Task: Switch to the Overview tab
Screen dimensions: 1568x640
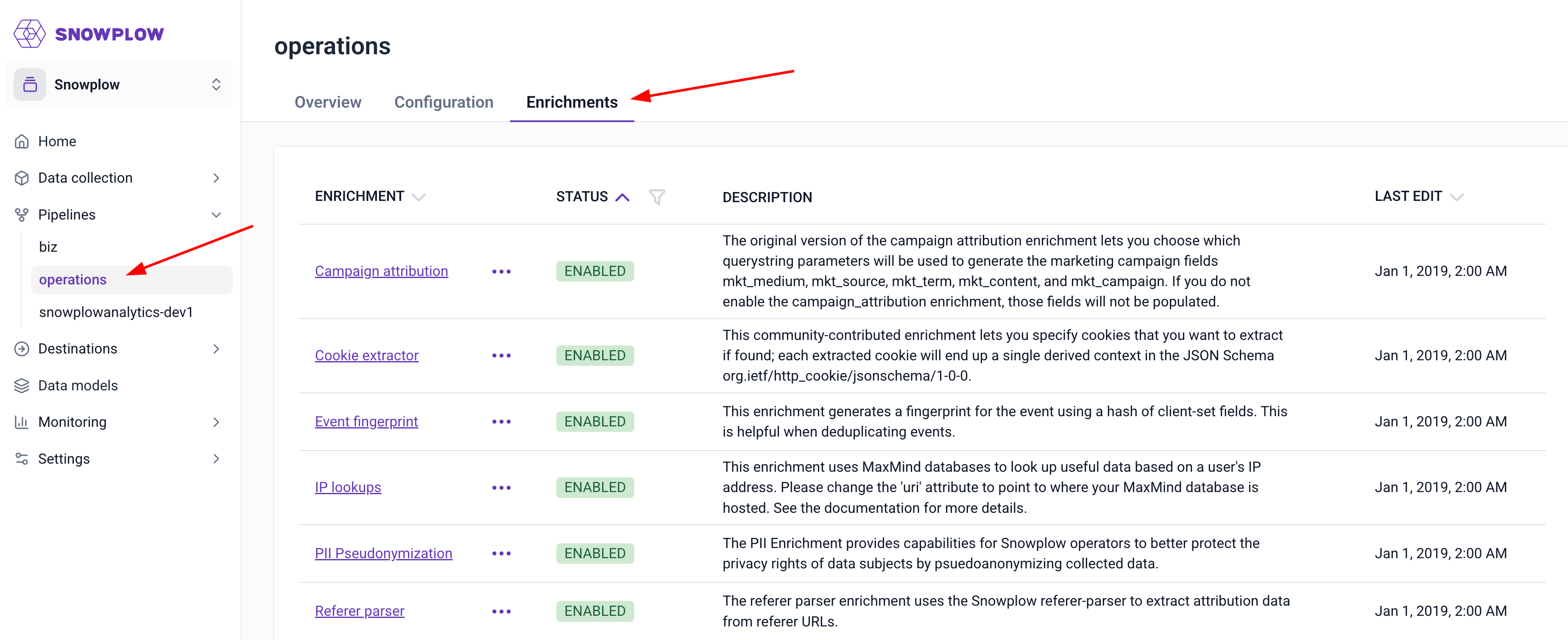Action: [327, 102]
